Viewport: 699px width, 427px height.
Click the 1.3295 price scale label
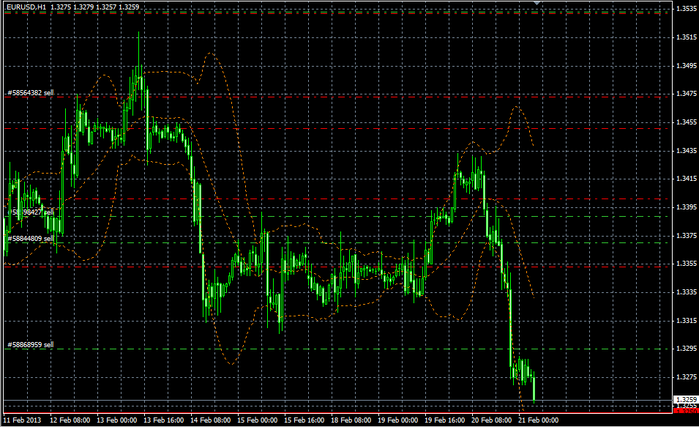click(687, 349)
